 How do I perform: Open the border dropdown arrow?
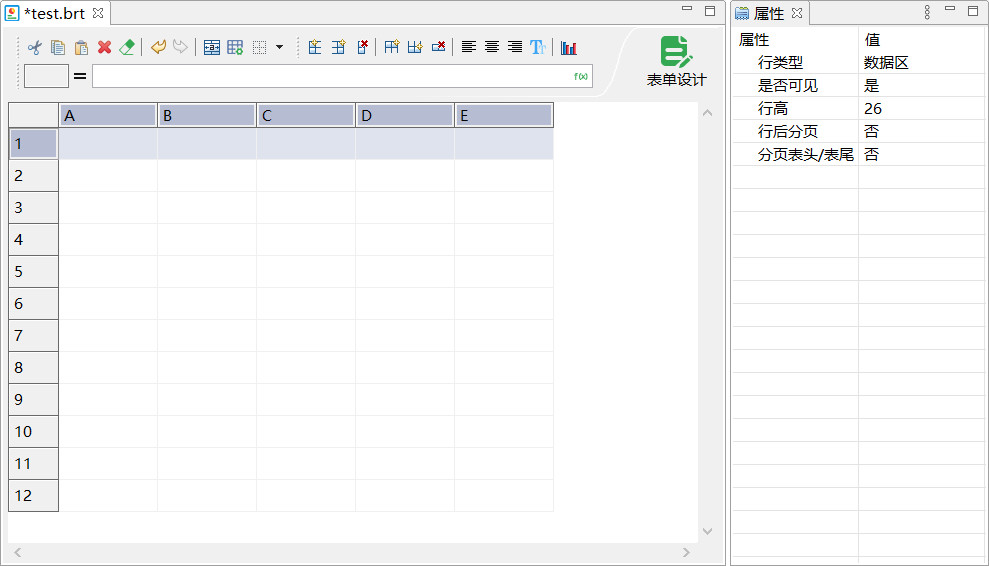(x=279, y=47)
